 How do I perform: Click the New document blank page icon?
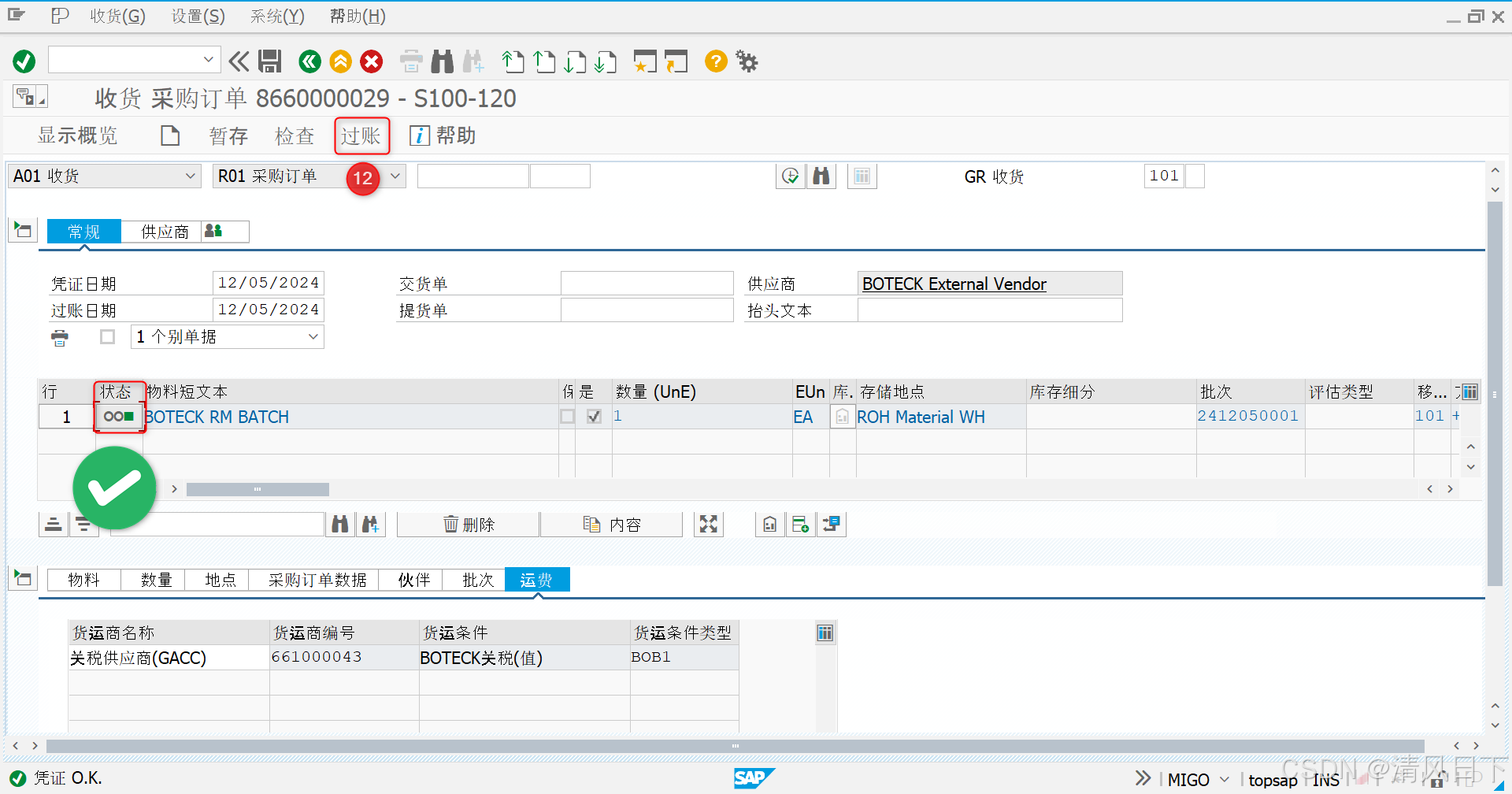point(170,136)
